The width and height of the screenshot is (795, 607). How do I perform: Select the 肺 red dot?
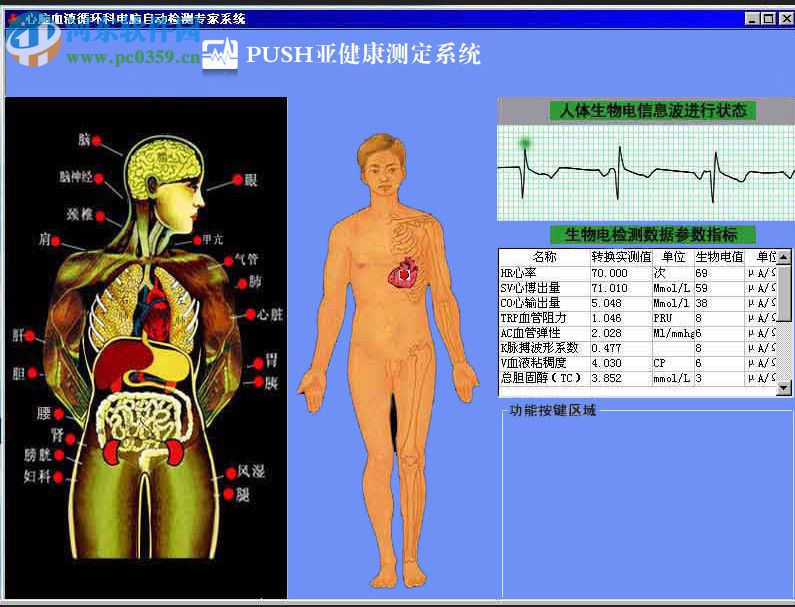tap(242, 283)
